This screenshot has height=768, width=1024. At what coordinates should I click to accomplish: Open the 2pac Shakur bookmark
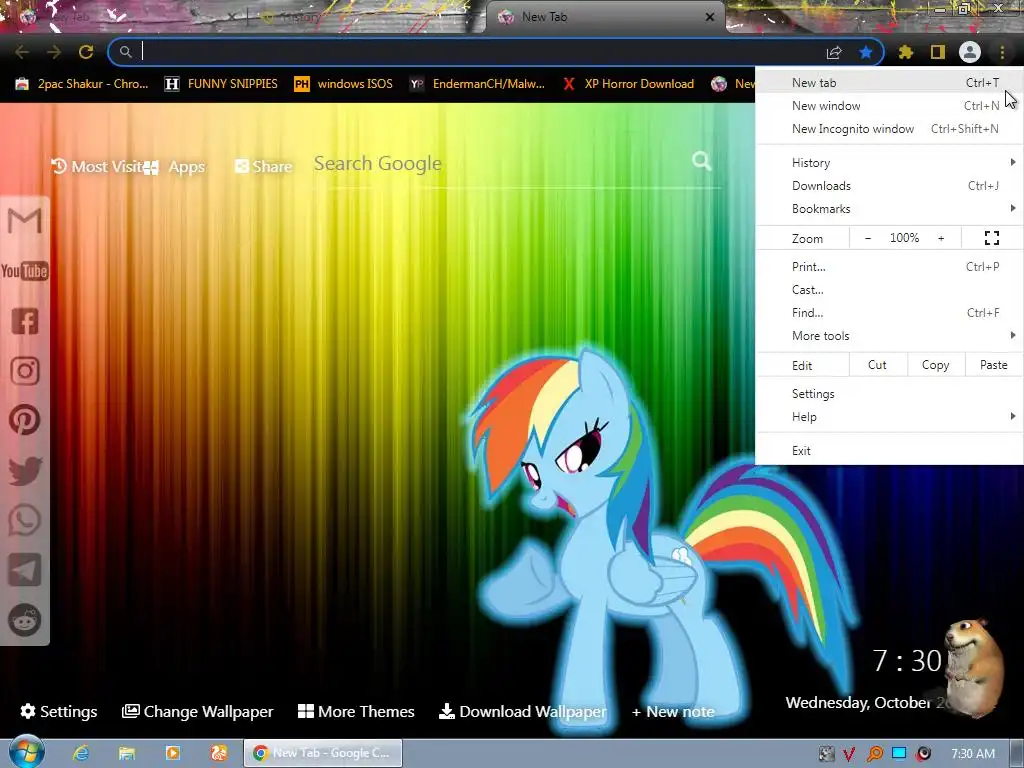82,84
